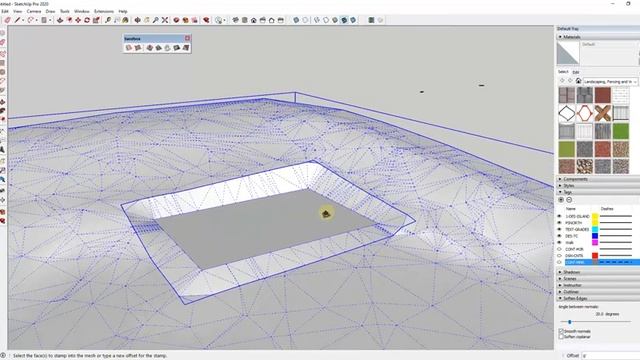Select the Eraser tool in top toolbar

pyautogui.click(x=7, y=20)
